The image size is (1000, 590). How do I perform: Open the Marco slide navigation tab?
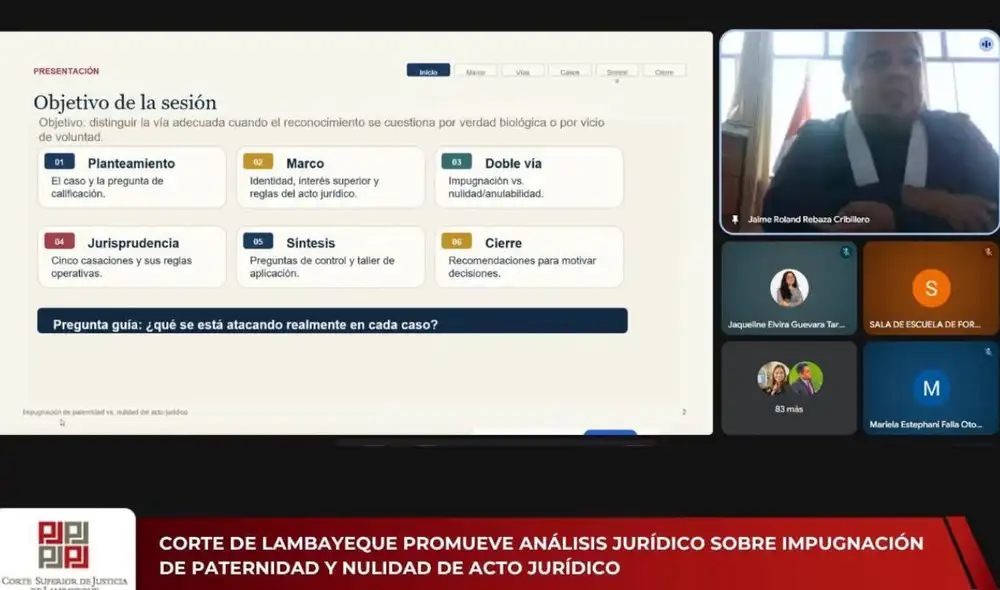point(475,71)
